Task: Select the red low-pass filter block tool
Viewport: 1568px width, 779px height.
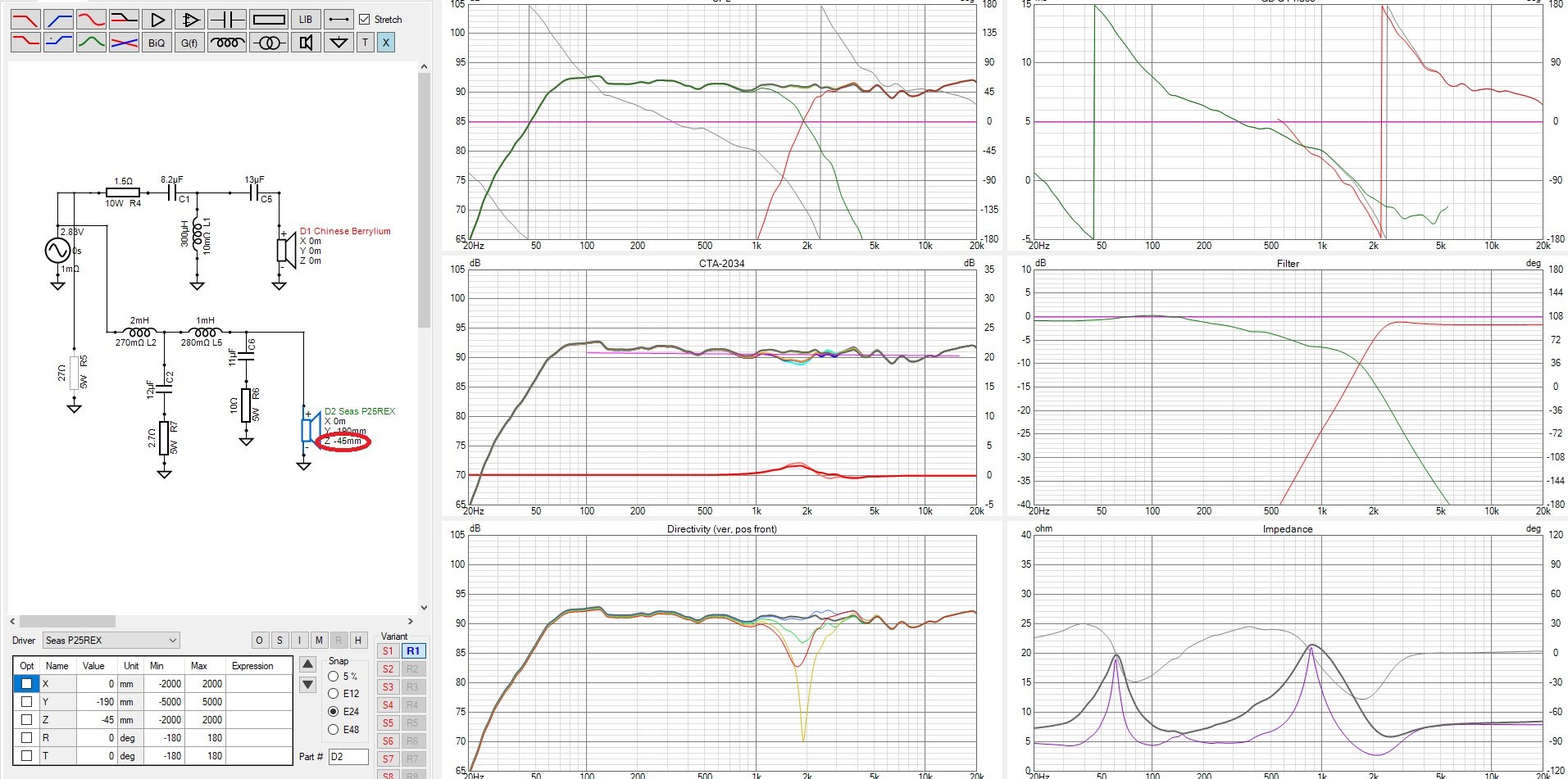Action: pyautogui.click(x=25, y=19)
